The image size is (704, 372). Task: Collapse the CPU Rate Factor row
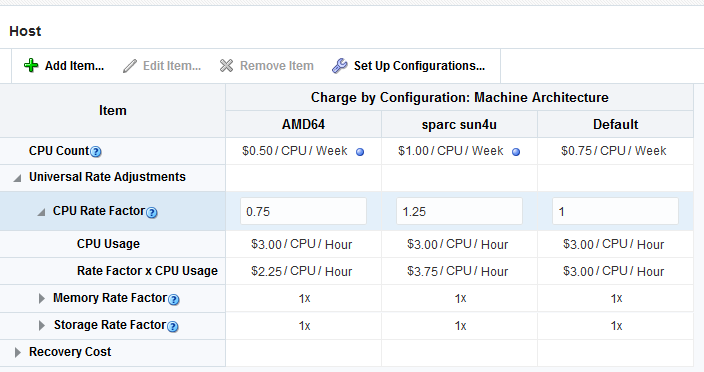(x=41, y=212)
